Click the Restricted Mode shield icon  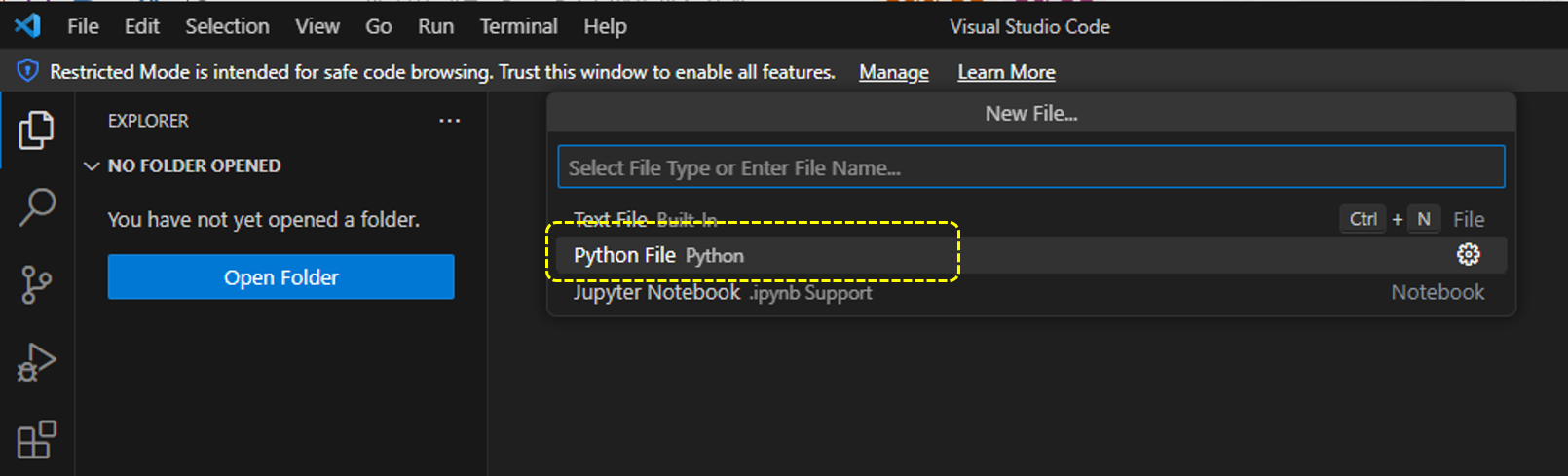click(28, 71)
